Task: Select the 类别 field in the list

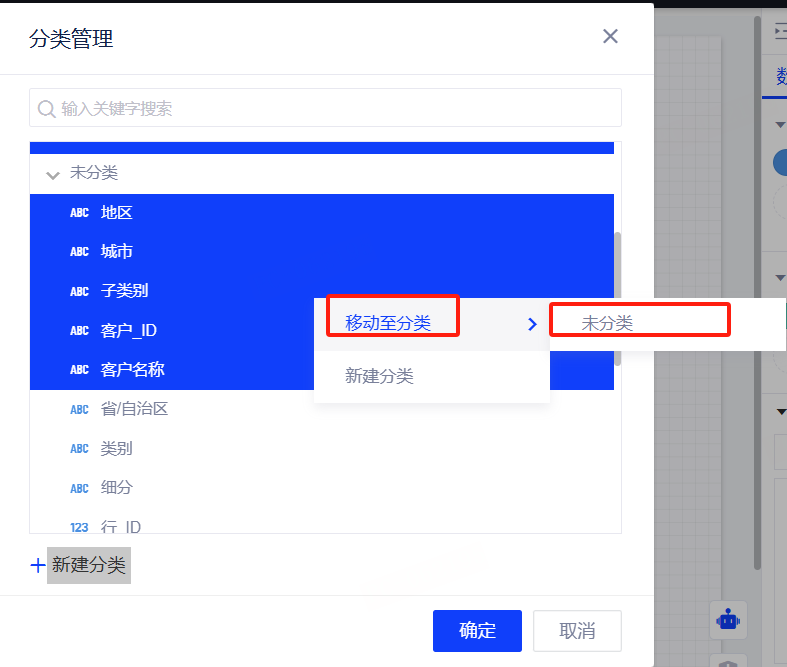Action: [x=117, y=449]
